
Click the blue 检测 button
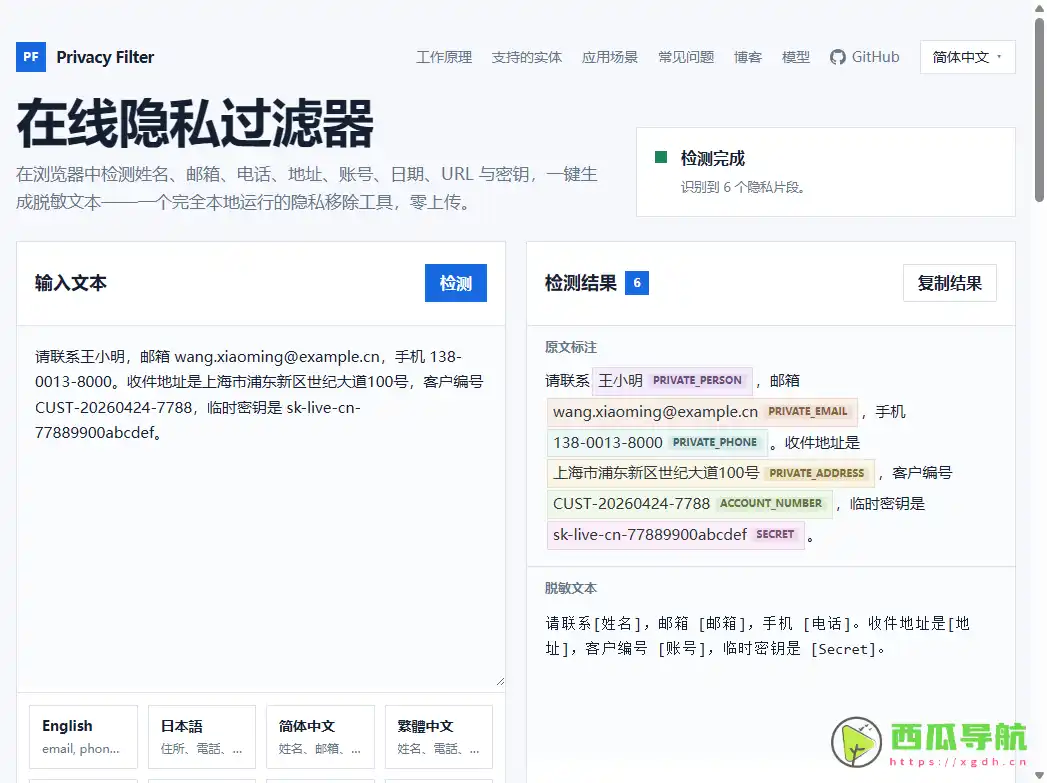455,283
